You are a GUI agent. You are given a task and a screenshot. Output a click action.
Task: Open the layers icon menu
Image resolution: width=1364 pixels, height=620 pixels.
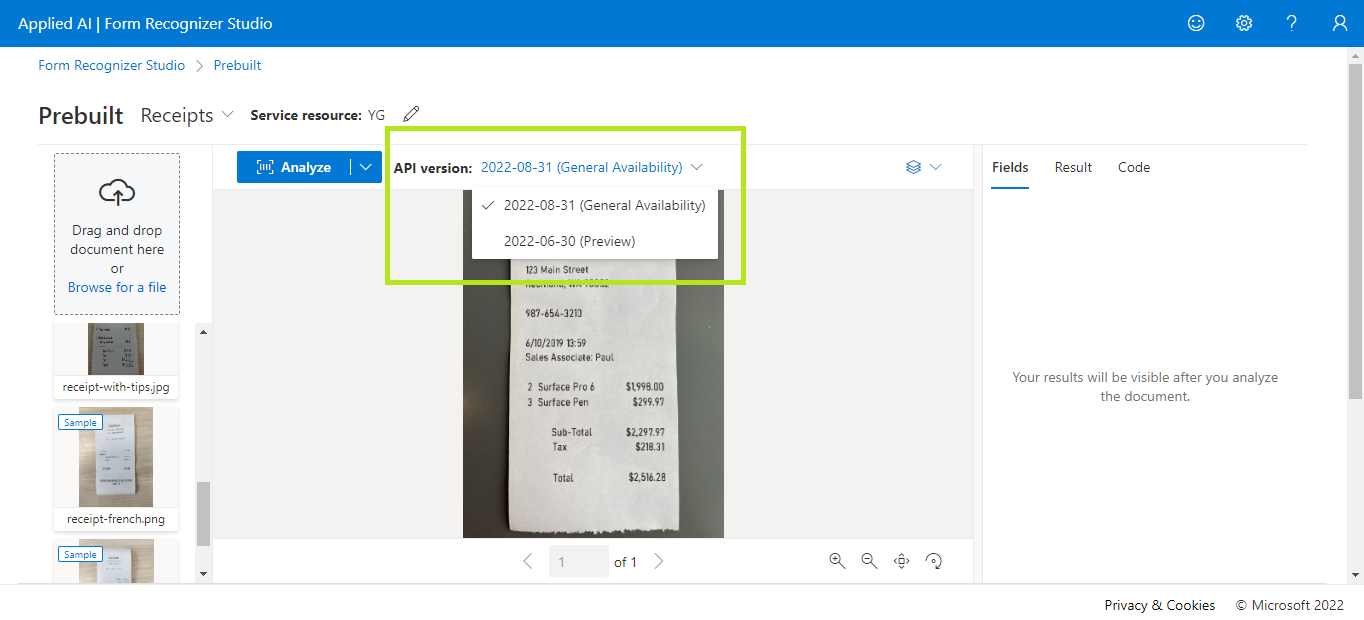coord(913,167)
